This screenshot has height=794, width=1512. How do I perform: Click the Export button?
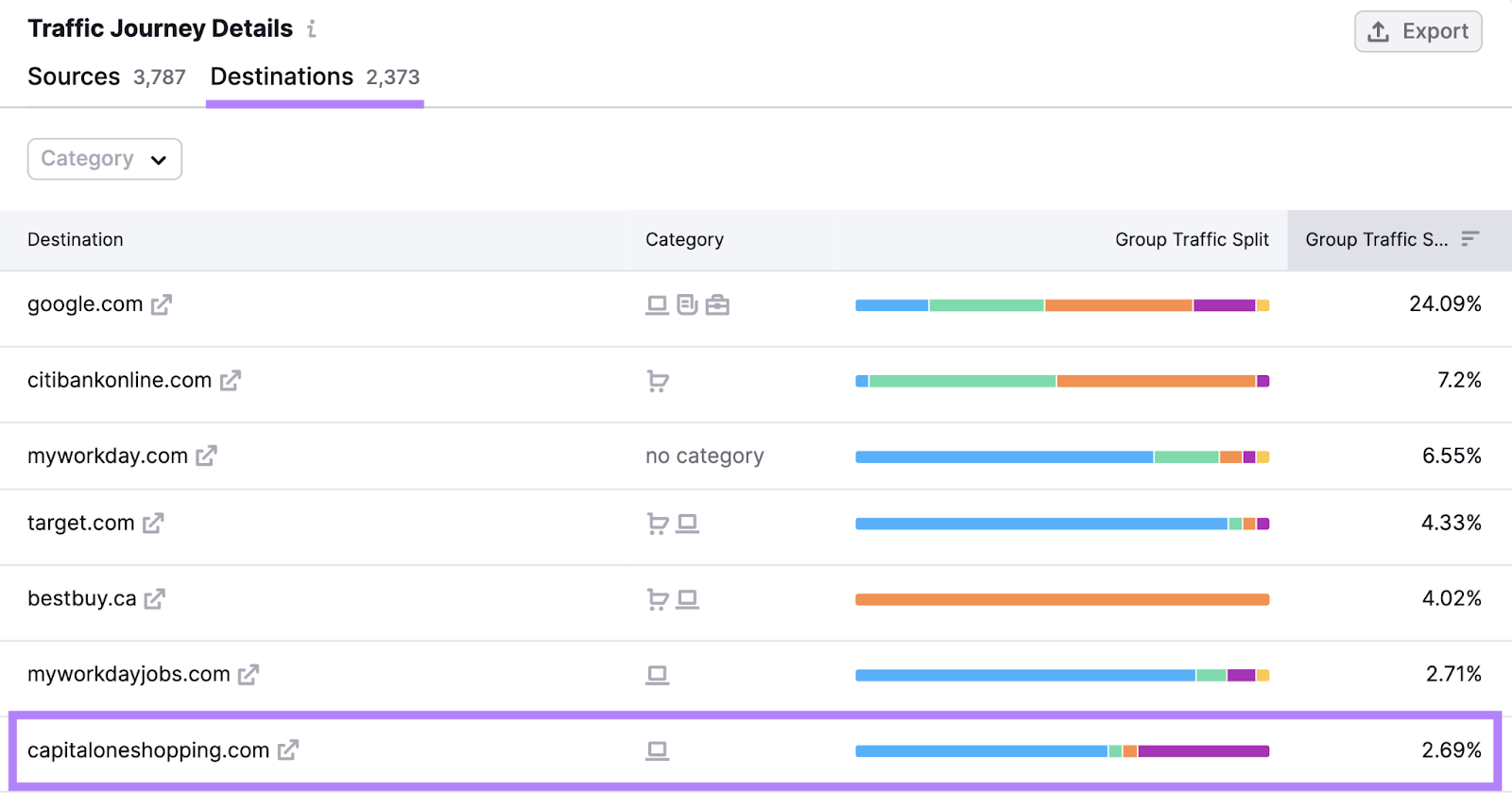tap(1417, 31)
